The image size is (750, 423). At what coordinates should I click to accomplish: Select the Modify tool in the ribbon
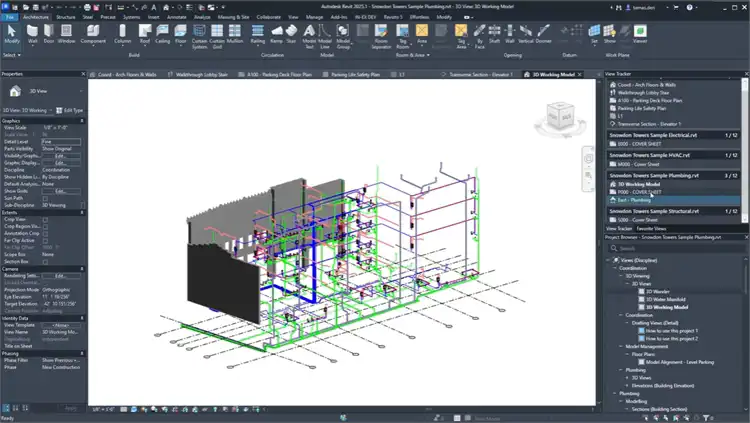pyautogui.click(x=12, y=34)
